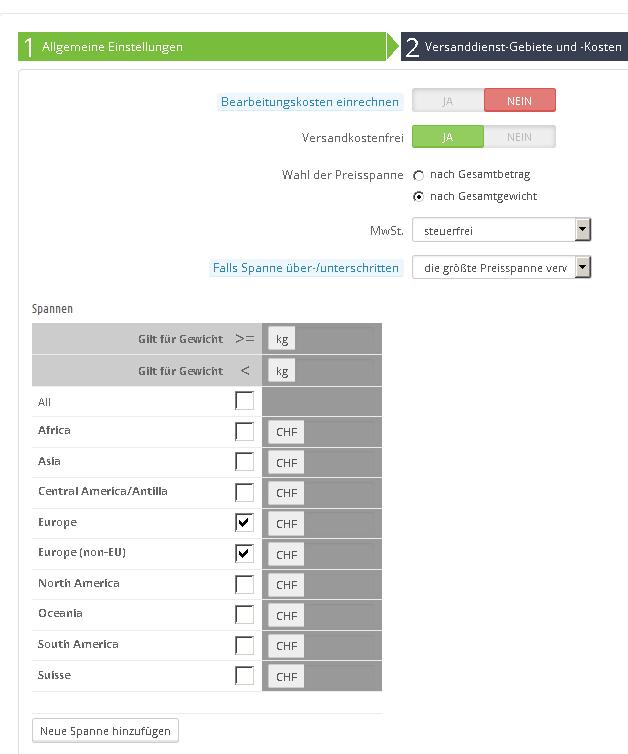628x754 pixels.
Task: Enable the Suisse zone checkbox
Action: point(244,676)
